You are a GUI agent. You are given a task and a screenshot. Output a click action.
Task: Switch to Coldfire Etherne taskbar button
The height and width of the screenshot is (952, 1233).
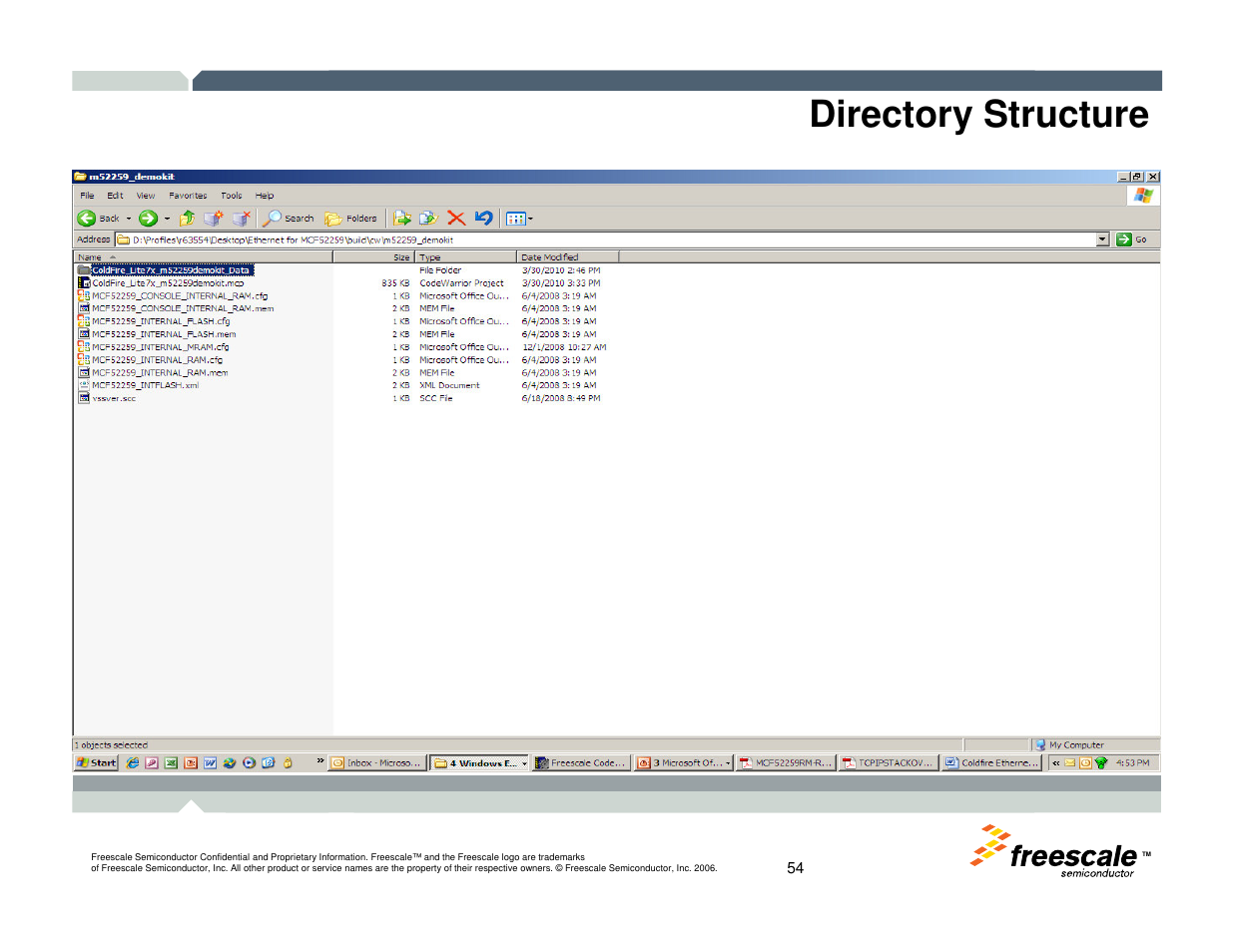[990, 763]
